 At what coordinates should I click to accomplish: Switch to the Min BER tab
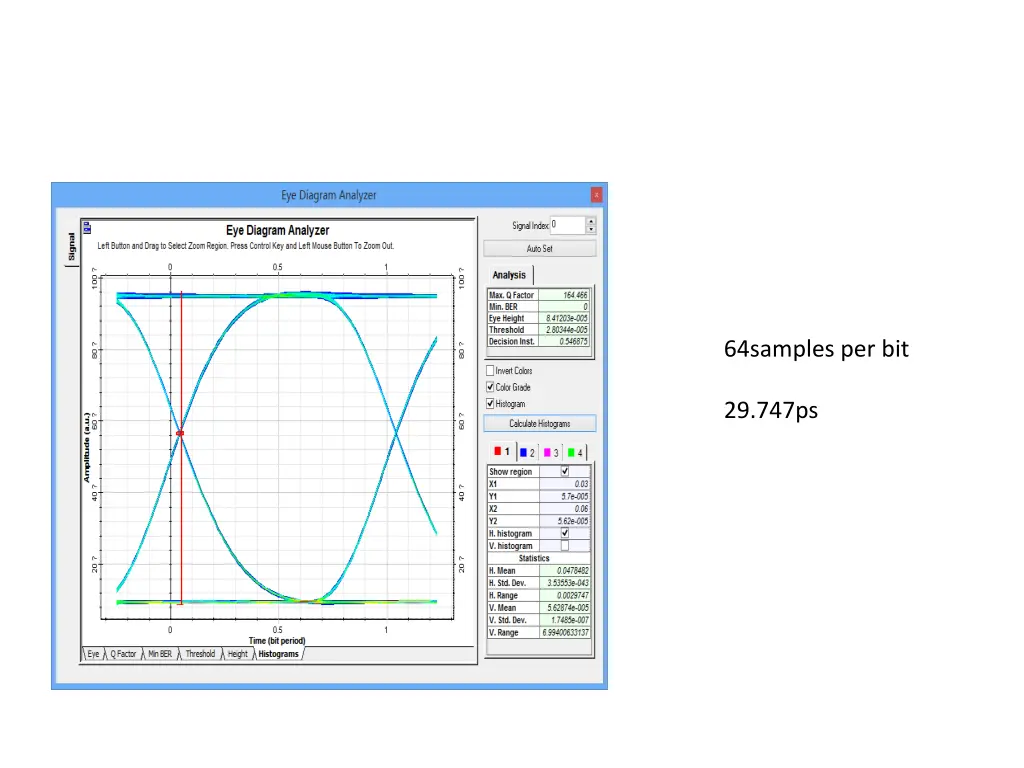[160, 654]
